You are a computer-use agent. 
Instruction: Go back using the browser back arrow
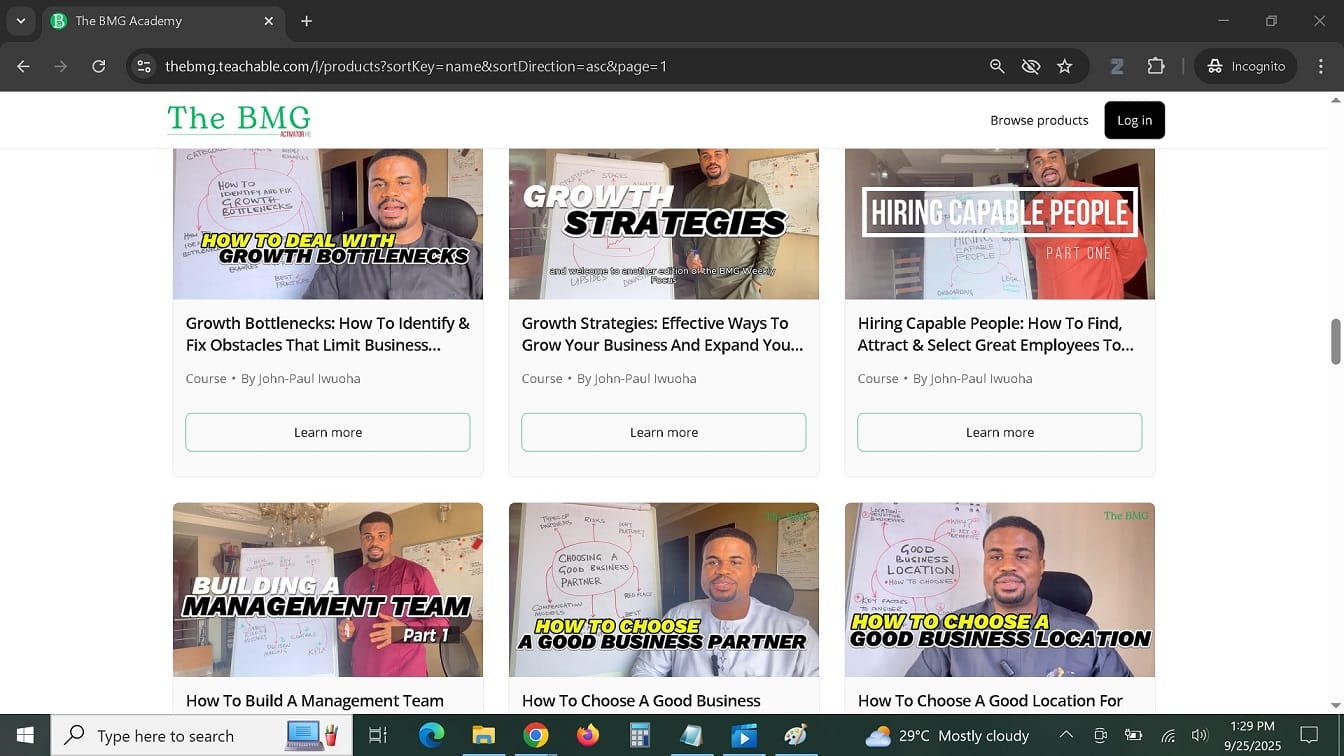point(23,66)
